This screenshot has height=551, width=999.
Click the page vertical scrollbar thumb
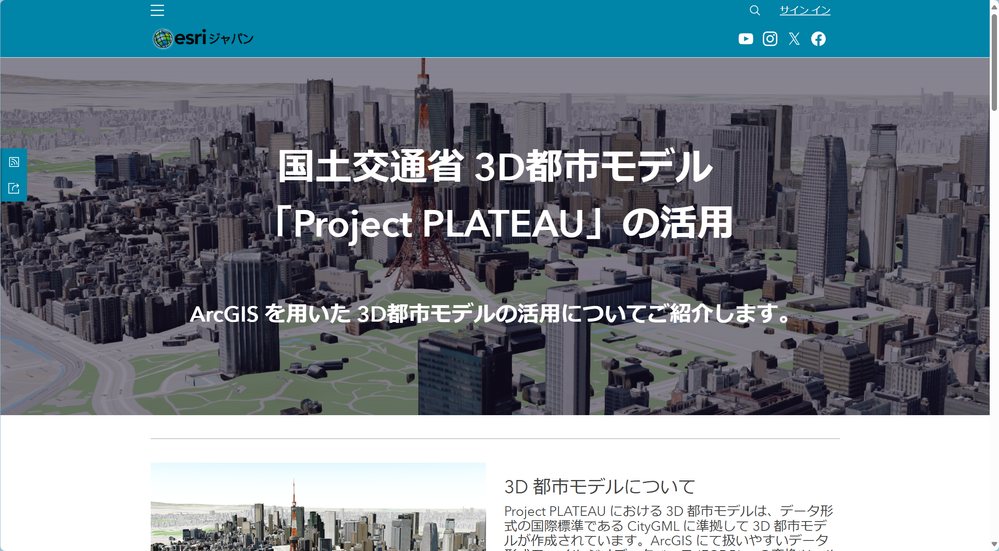pos(994,61)
